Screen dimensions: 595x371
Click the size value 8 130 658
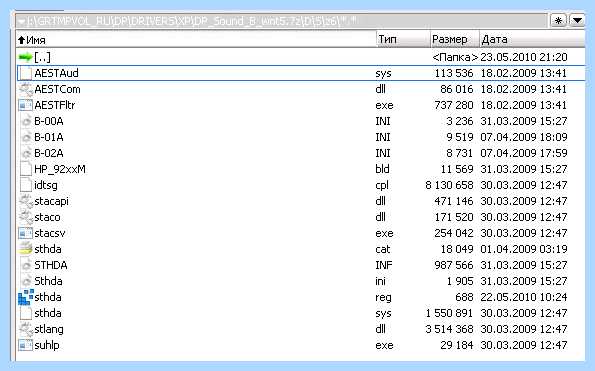449,185
